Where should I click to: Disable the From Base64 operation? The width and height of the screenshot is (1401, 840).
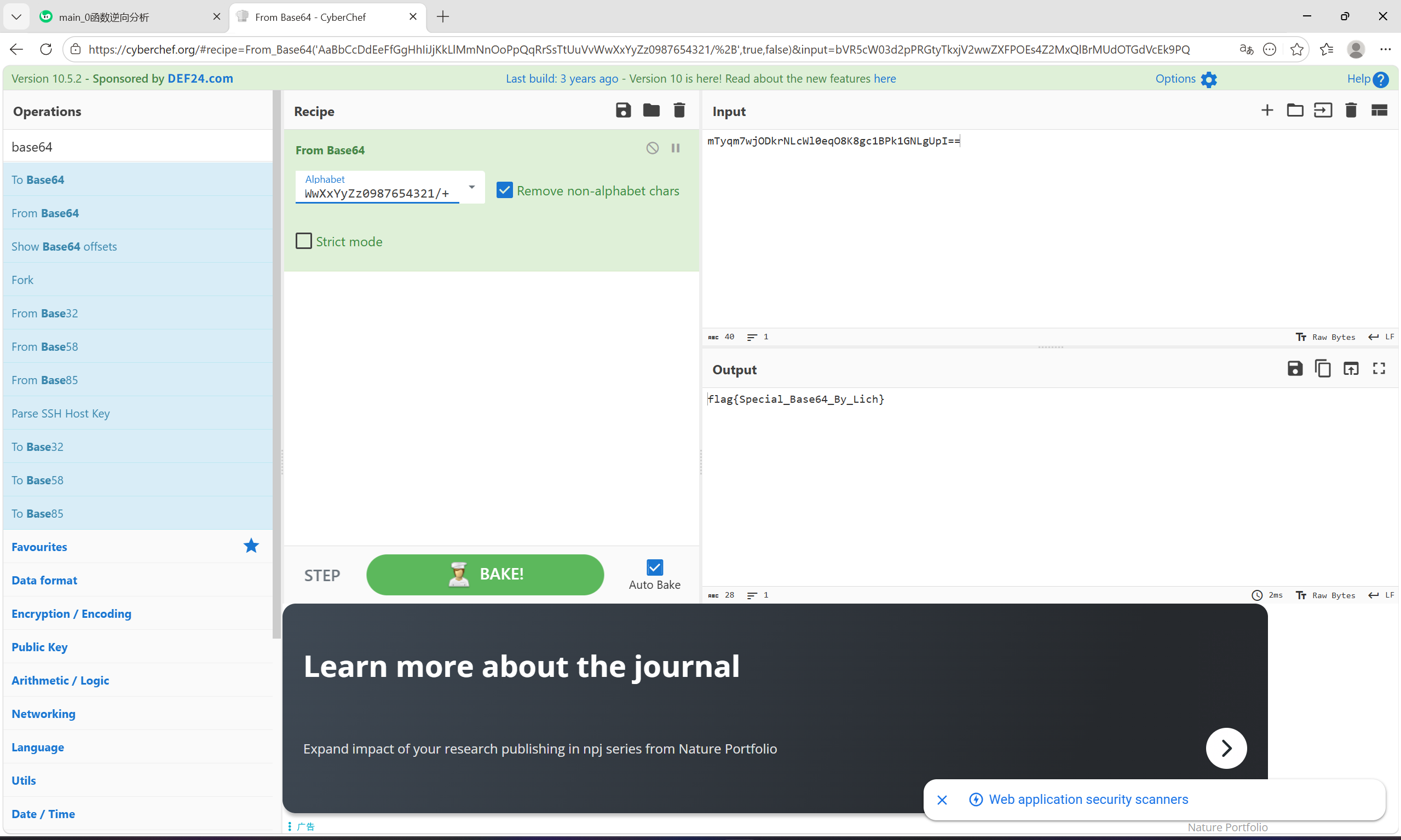click(x=653, y=148)
